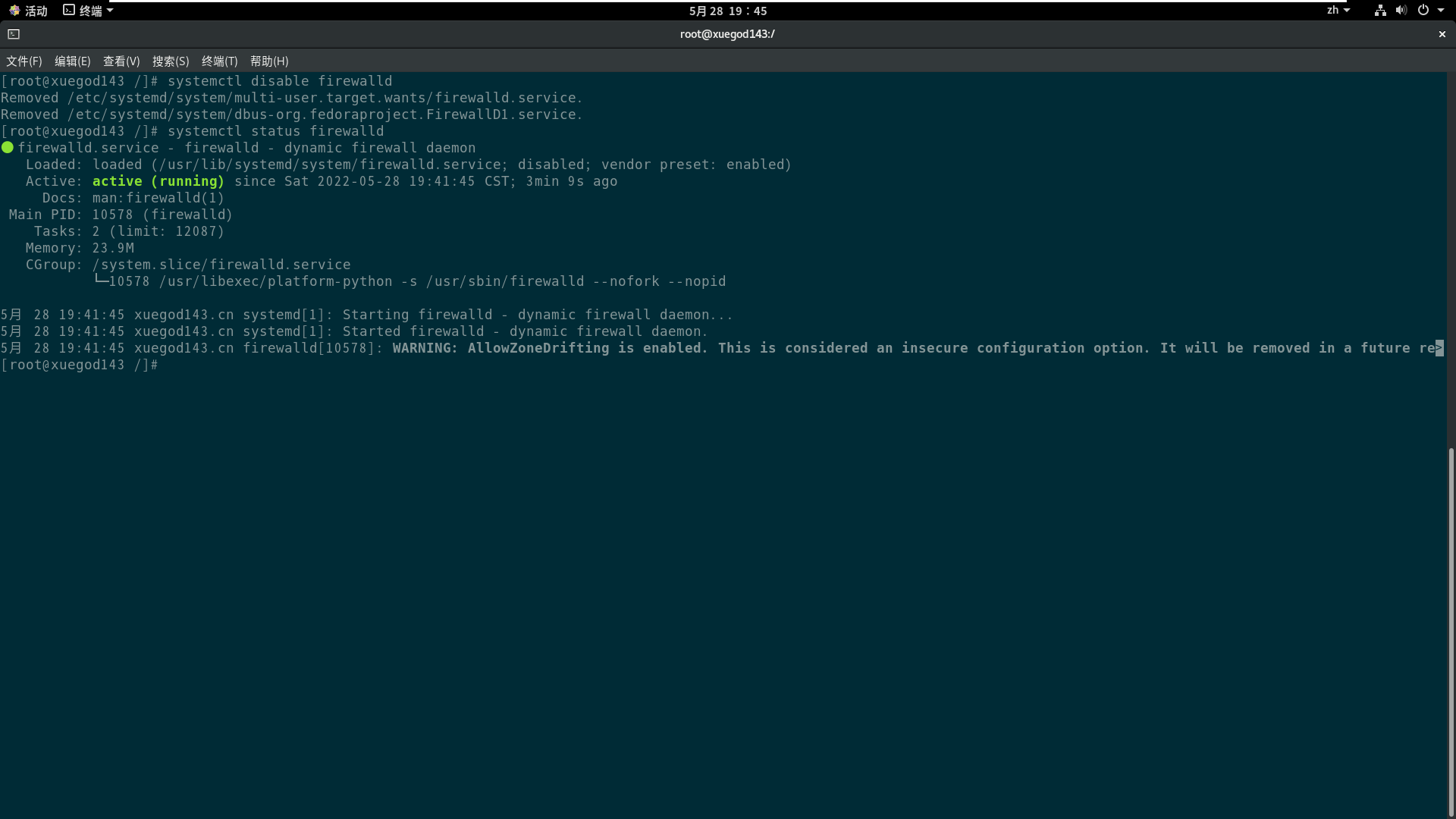Expand the system menu arrow beside power

click(1441, 11)
